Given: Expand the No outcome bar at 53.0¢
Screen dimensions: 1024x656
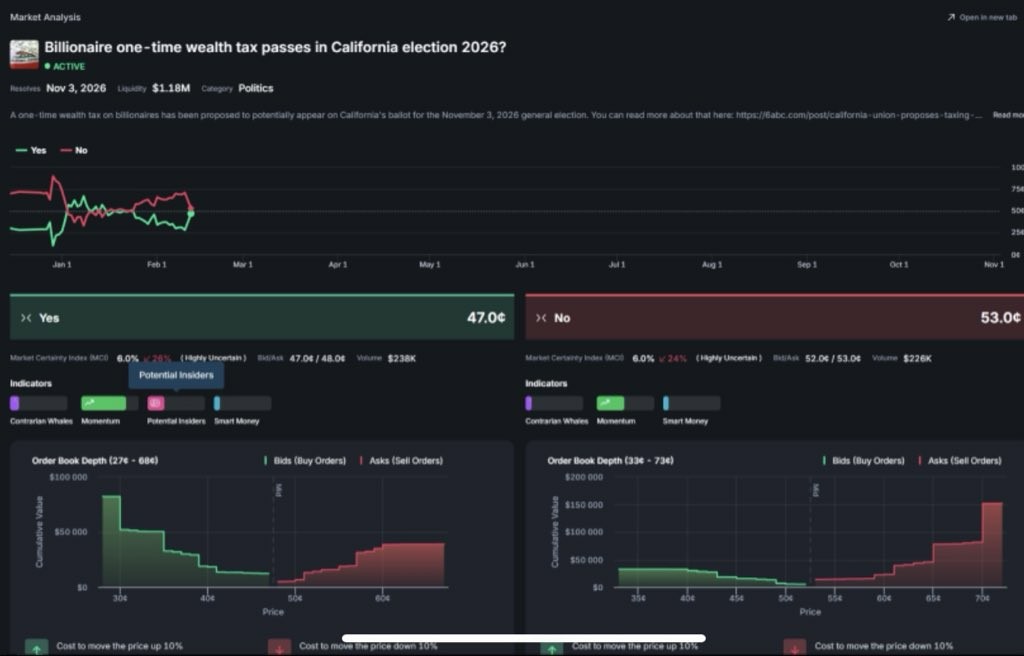Looking at the screenshot, I should pyautogui.click(x=775, y=317).
